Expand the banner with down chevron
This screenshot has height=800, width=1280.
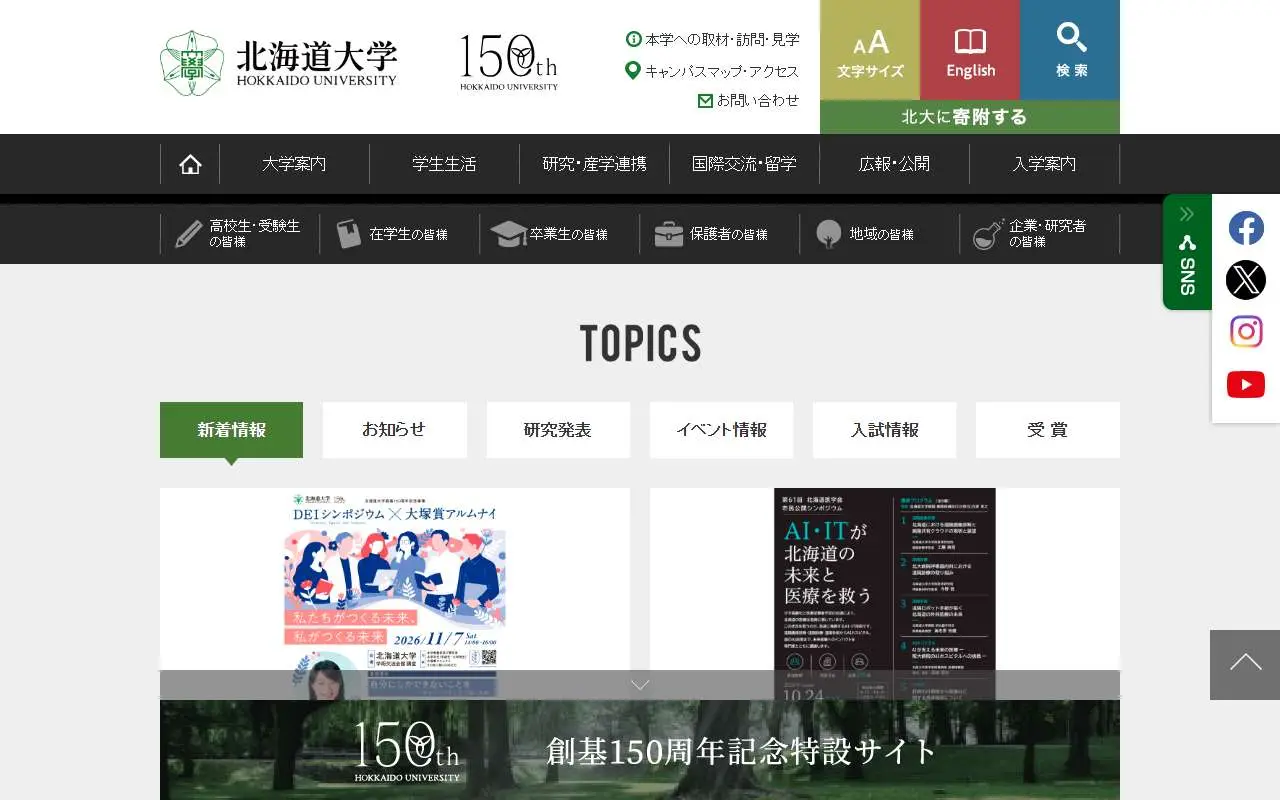click(x=640, y=685)
